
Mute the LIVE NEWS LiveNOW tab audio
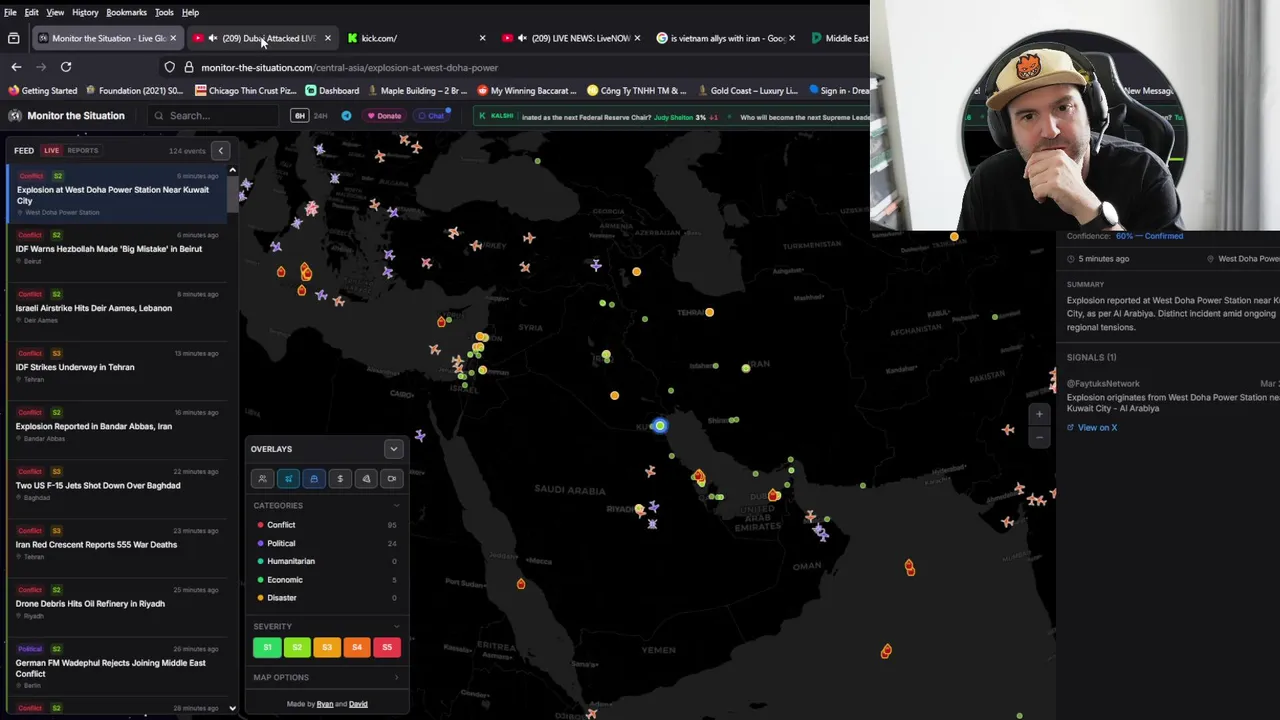tap(522, 38)
